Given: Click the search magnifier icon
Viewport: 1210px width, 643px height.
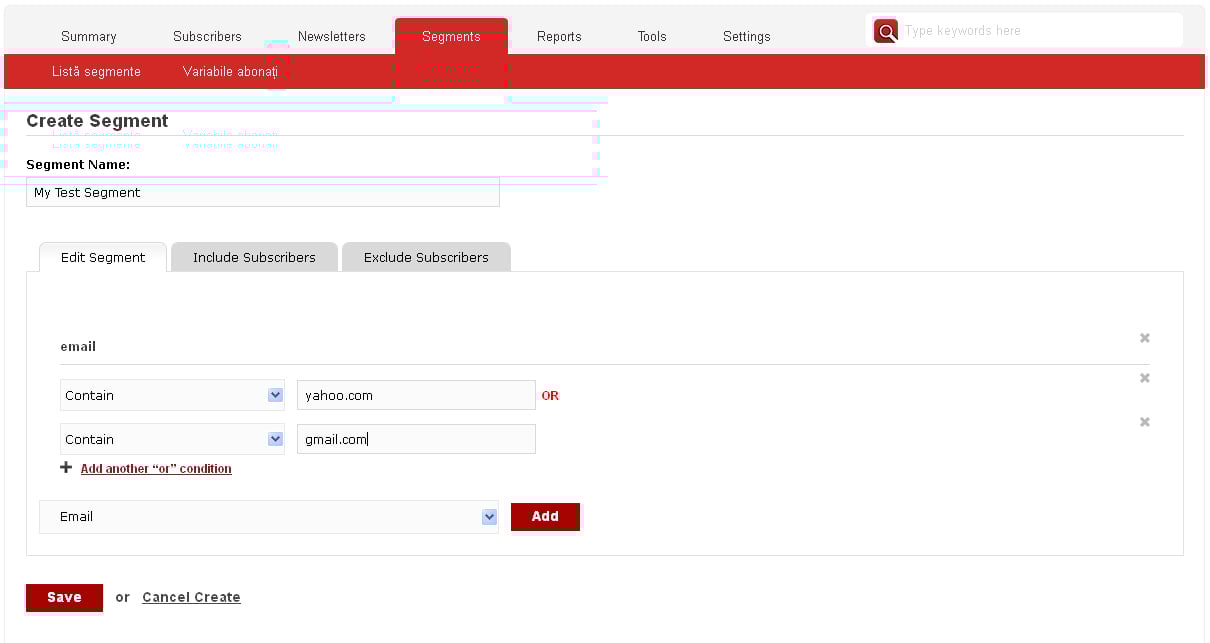Looking at the screenshot, I should click(886, 31).
